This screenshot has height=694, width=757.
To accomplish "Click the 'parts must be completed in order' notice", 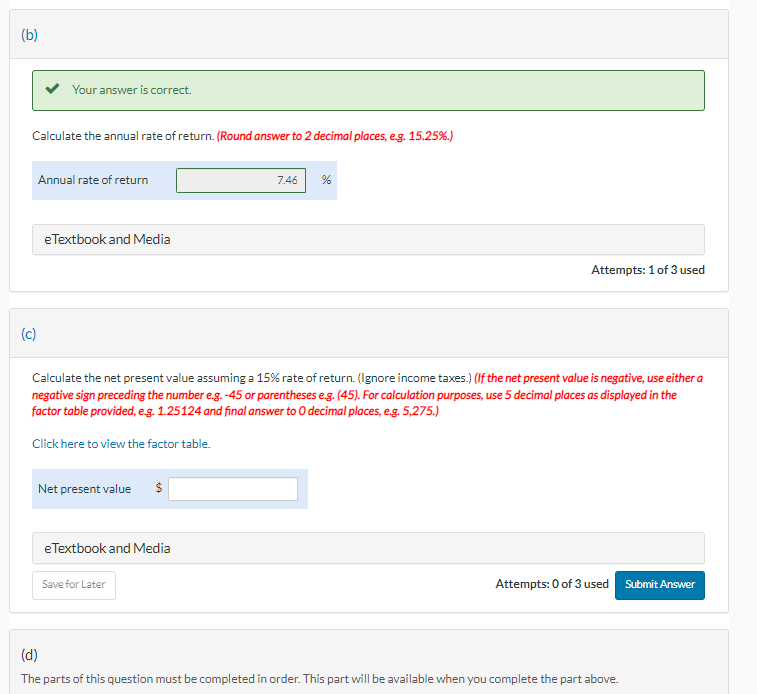I will [x=319, y=679].
